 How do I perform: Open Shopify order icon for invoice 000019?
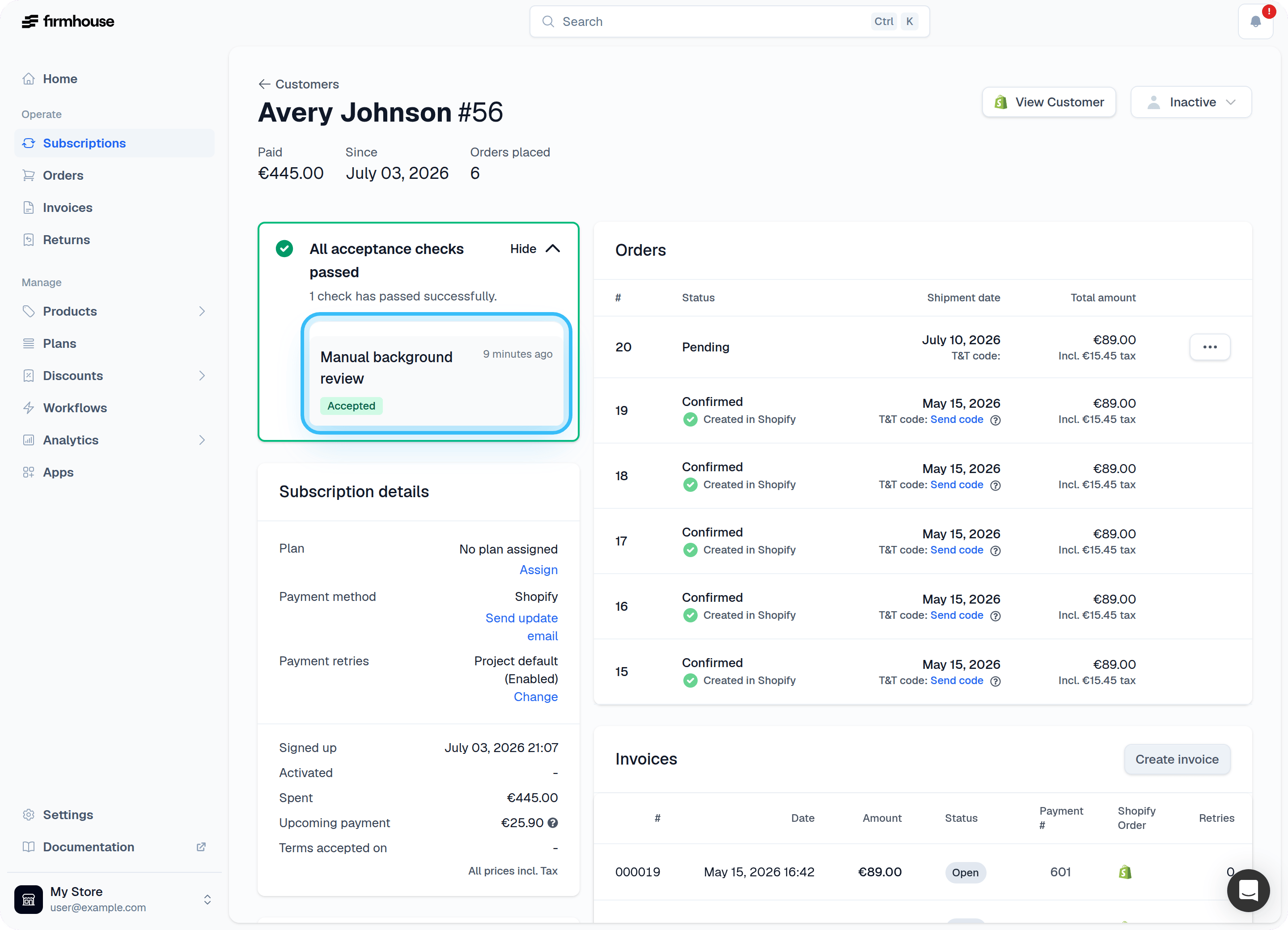click(1125, 872)
